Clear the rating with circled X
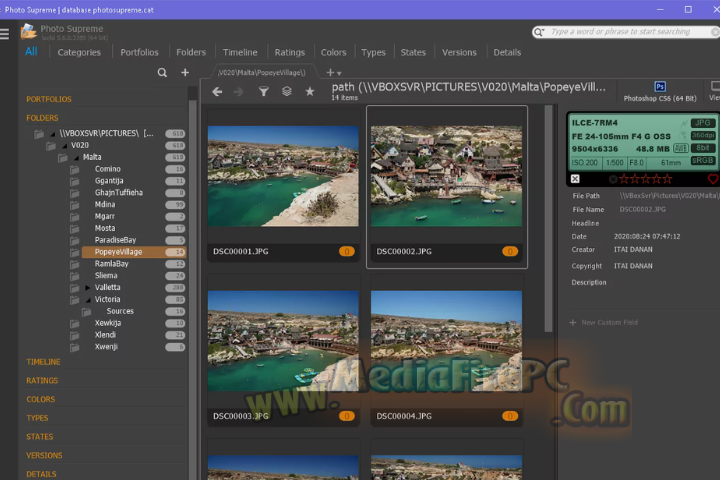Screen dimensions: 720x480 coord(613,179)
